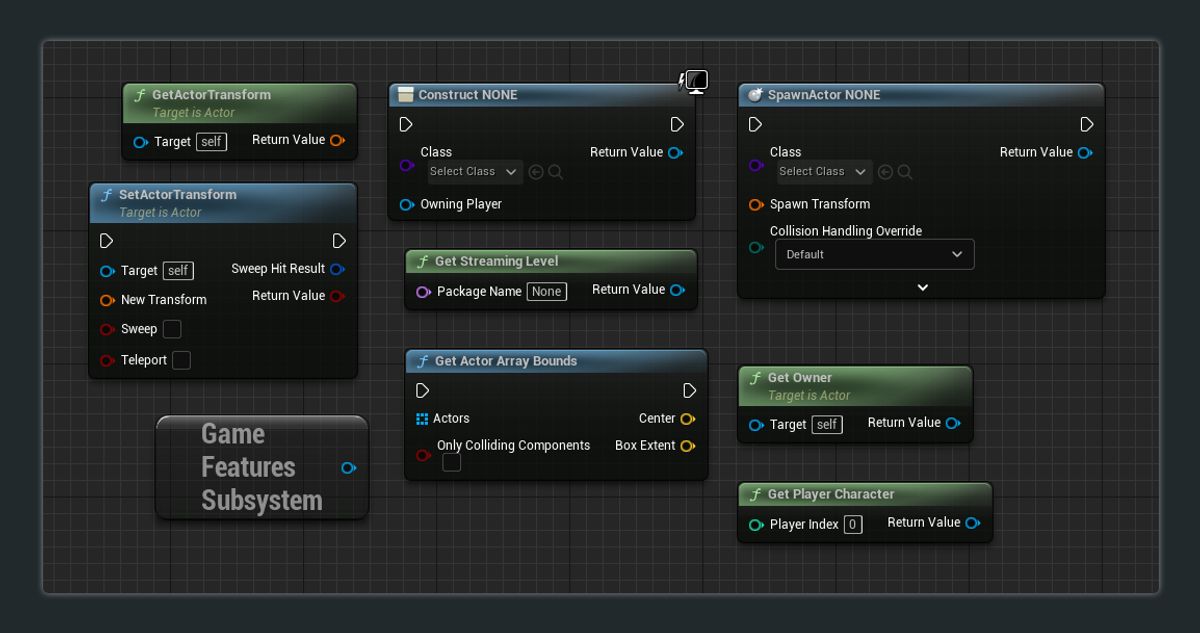Click the exec input pin on SetActorTransform

106,240
